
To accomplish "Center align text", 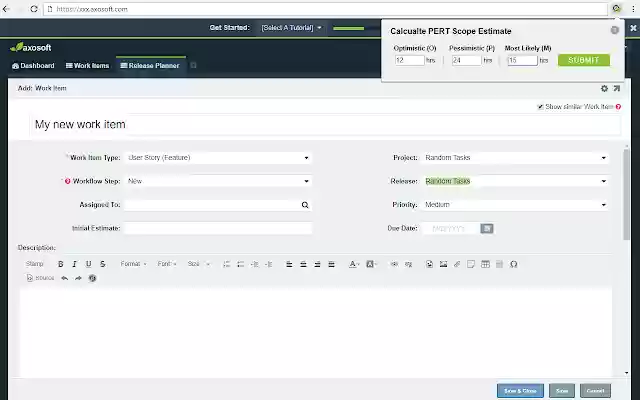I will click(x=303, y=264).
